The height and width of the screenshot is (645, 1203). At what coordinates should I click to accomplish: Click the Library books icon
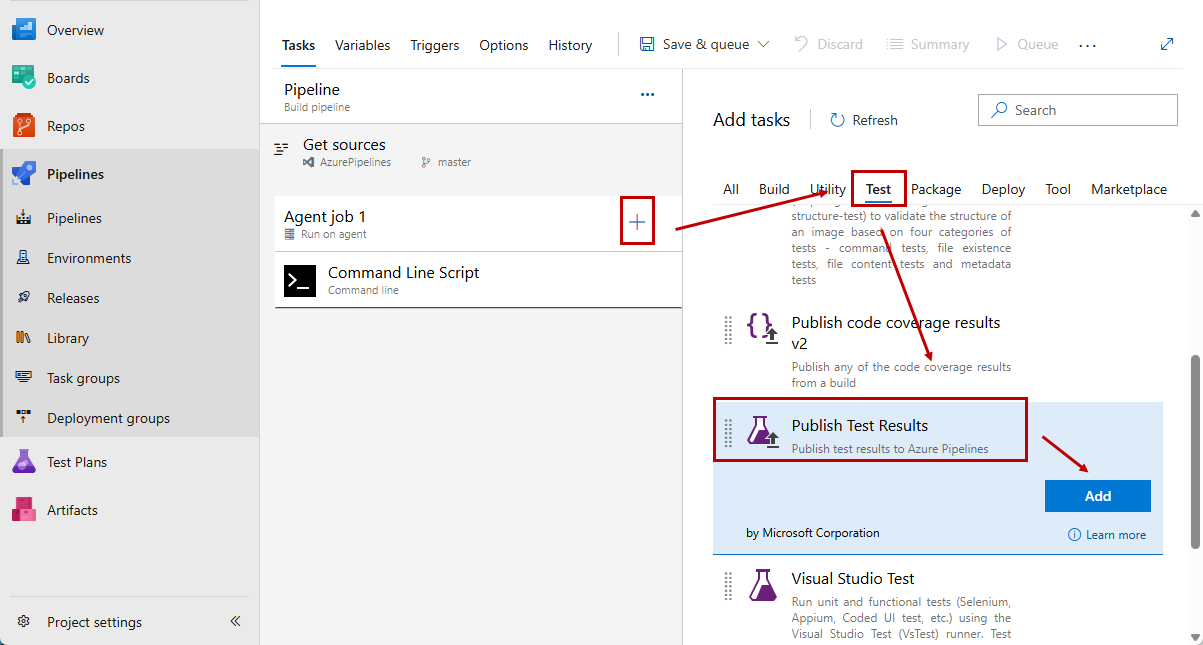[24, 338]
